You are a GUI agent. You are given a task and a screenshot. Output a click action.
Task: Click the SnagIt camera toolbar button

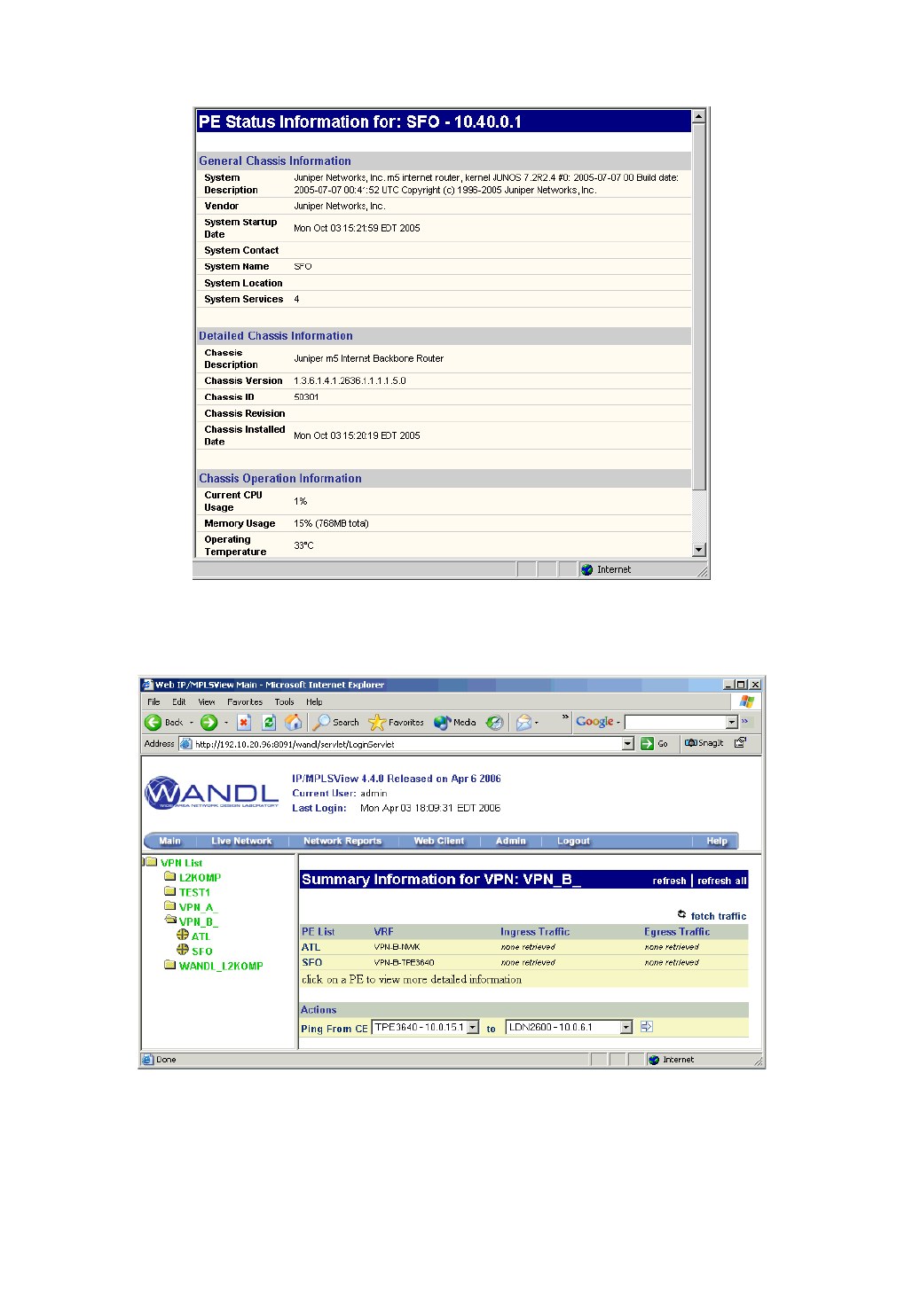[x=704, y=743]
